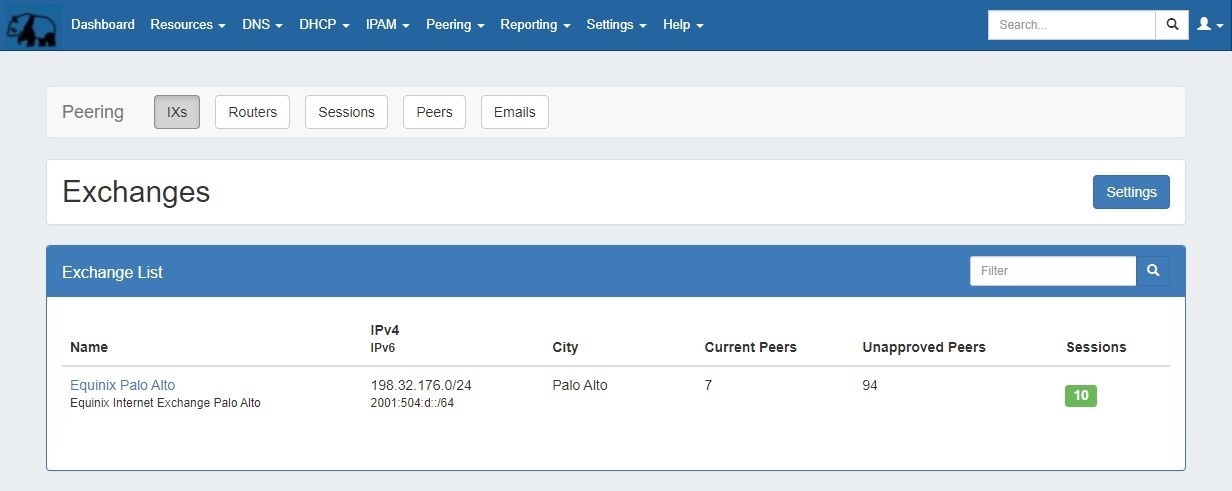Expand the Resources dropdown menu
The width and height of the screenshot is (1232, 491).
188,25
